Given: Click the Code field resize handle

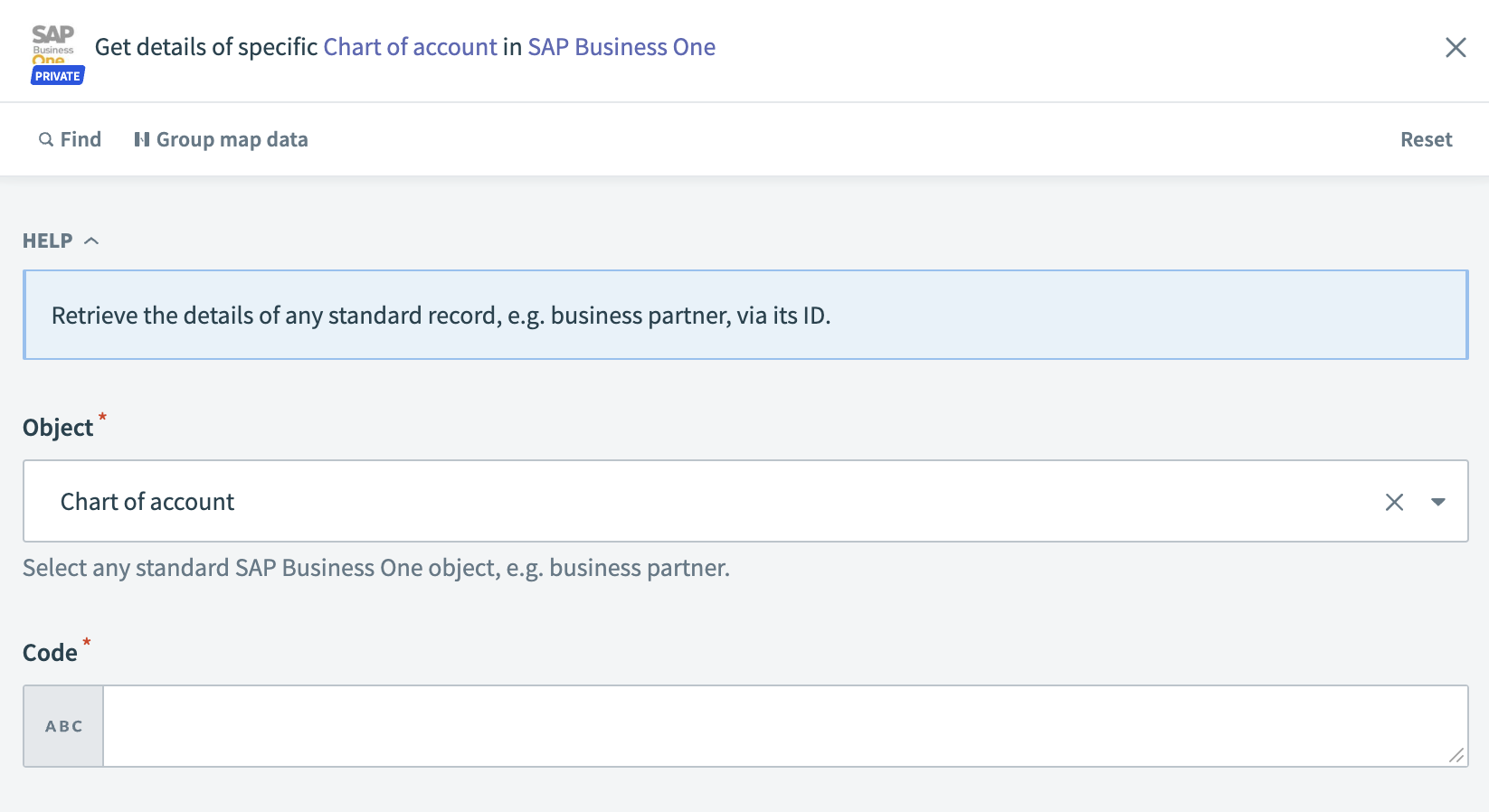Looking at the screenshot, I should click(1456, 756).
